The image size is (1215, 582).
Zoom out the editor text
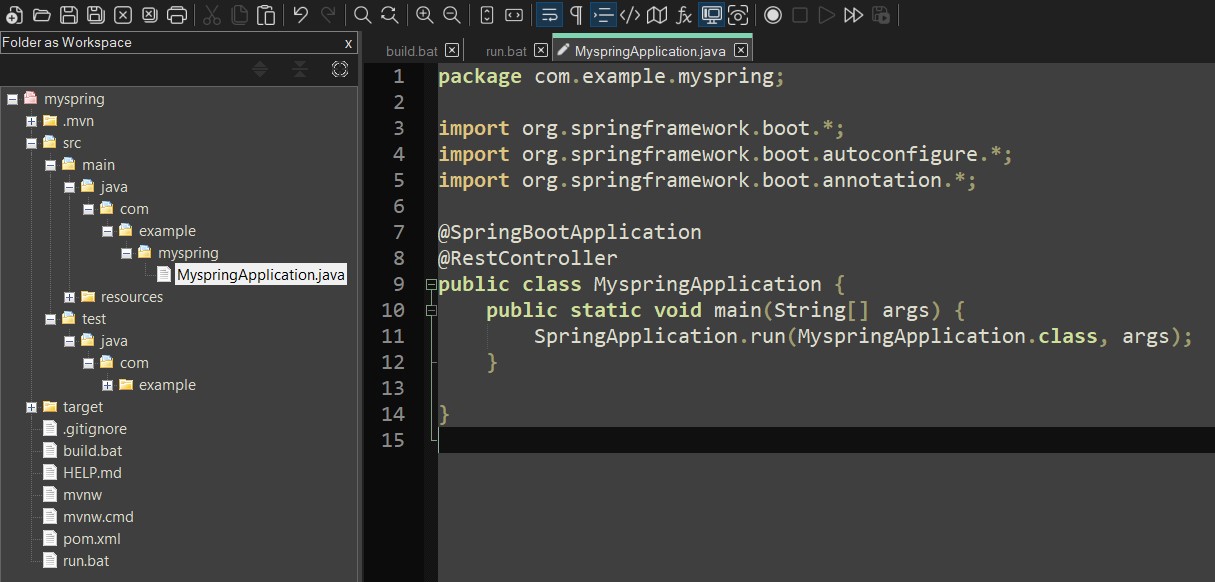click(x=449, y=14)
